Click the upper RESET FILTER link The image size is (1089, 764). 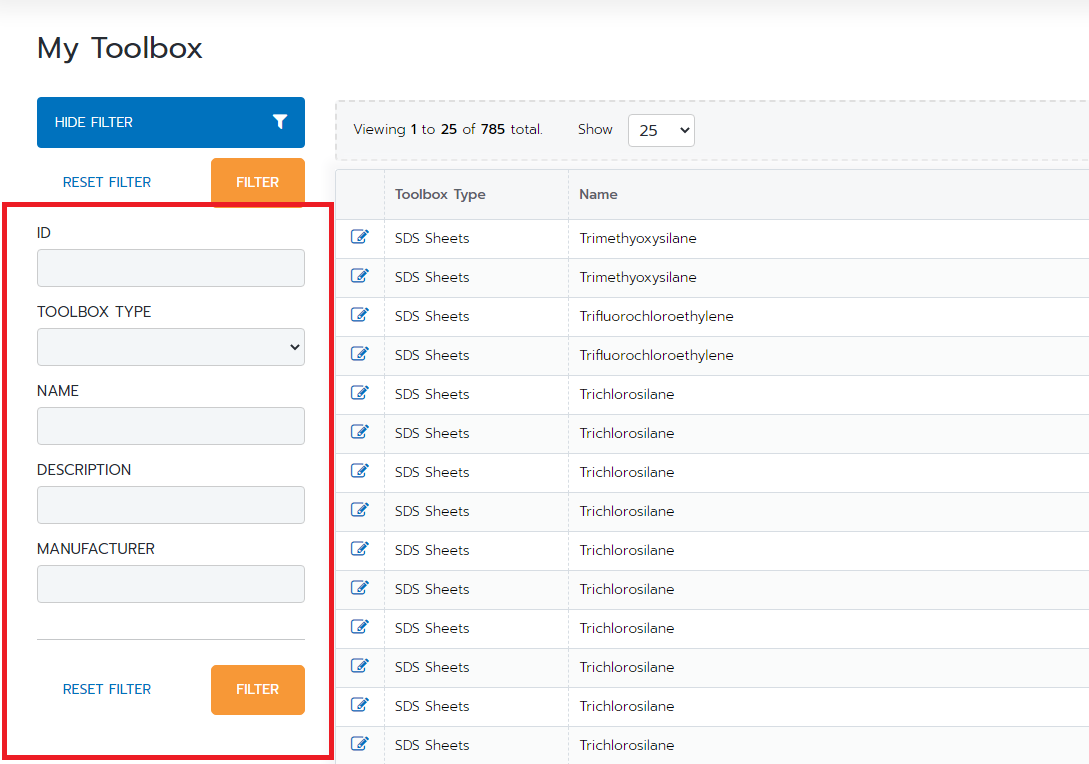107,182
